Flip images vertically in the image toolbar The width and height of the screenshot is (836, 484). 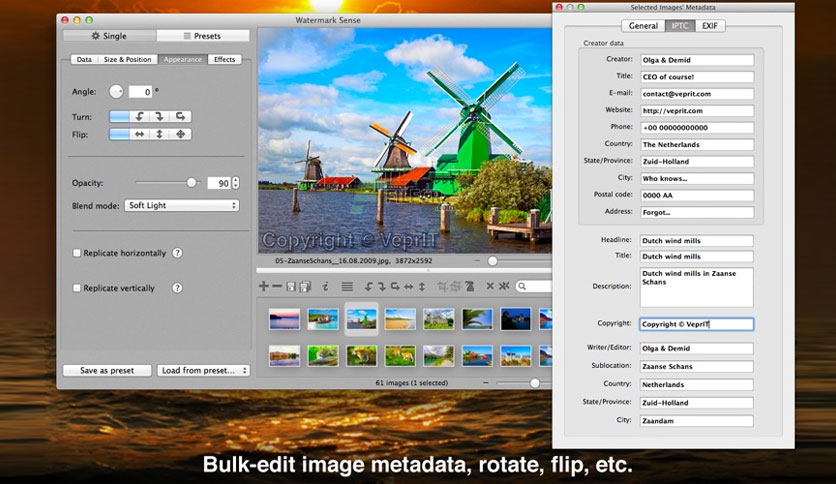(422, 286)
